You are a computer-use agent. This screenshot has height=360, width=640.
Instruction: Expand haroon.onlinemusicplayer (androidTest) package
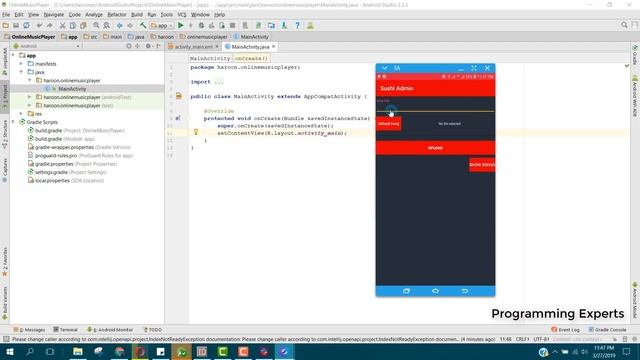pyautogui.click(x=29, y=97)
